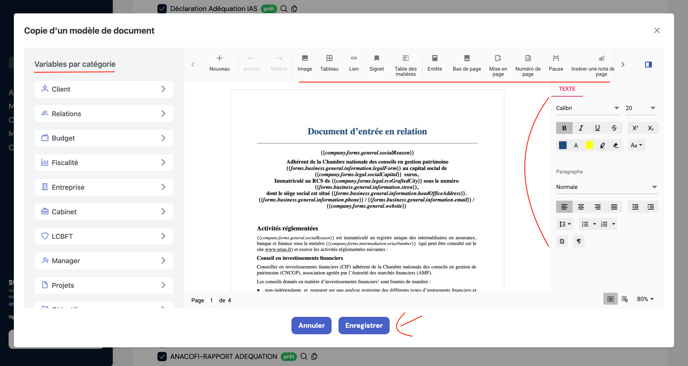Viewport: 688px width, 366px height.
Task: Expand the Cabinet variables category
Action: (104, 212)
